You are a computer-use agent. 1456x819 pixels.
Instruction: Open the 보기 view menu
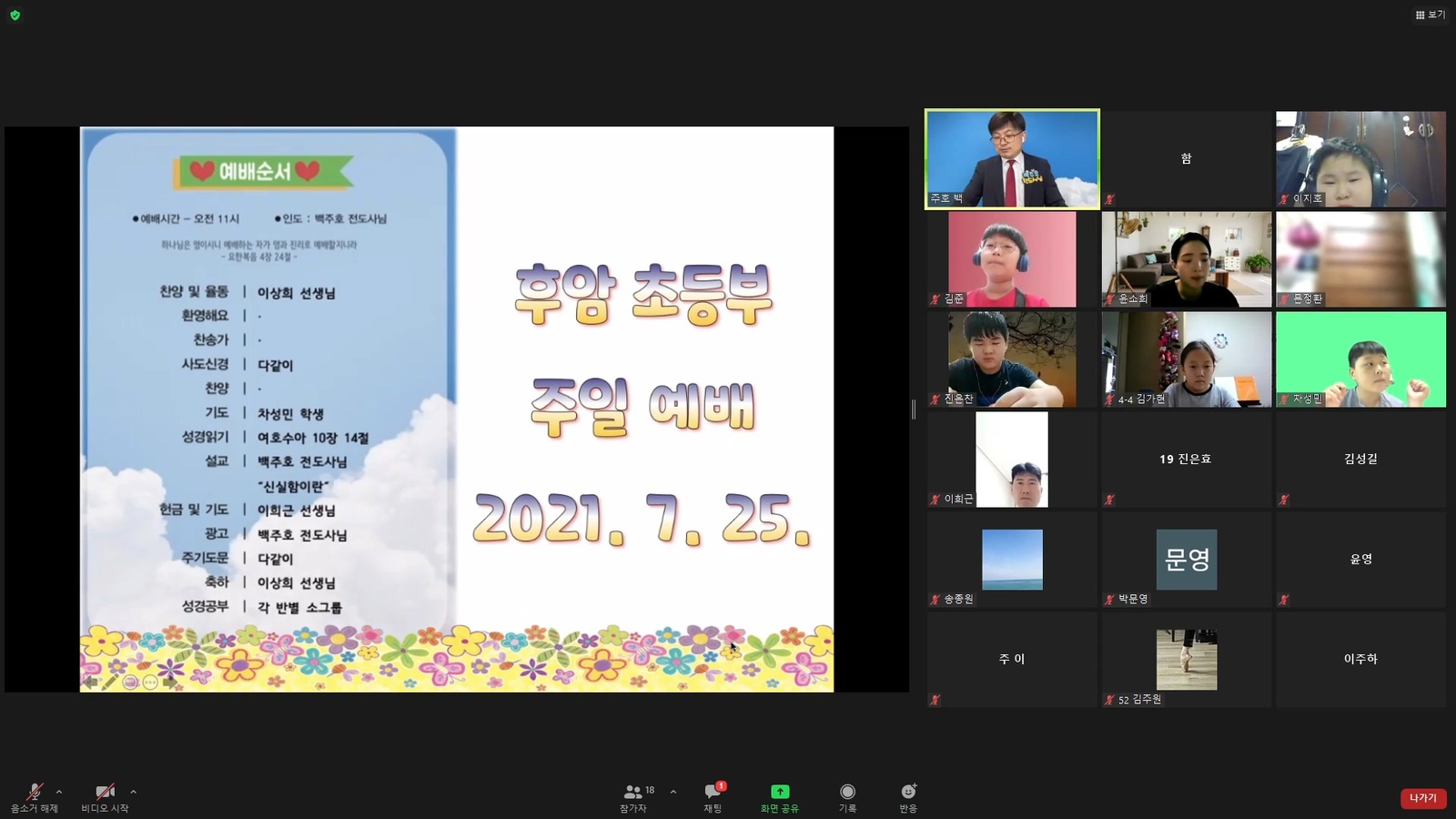(1431, 15)
